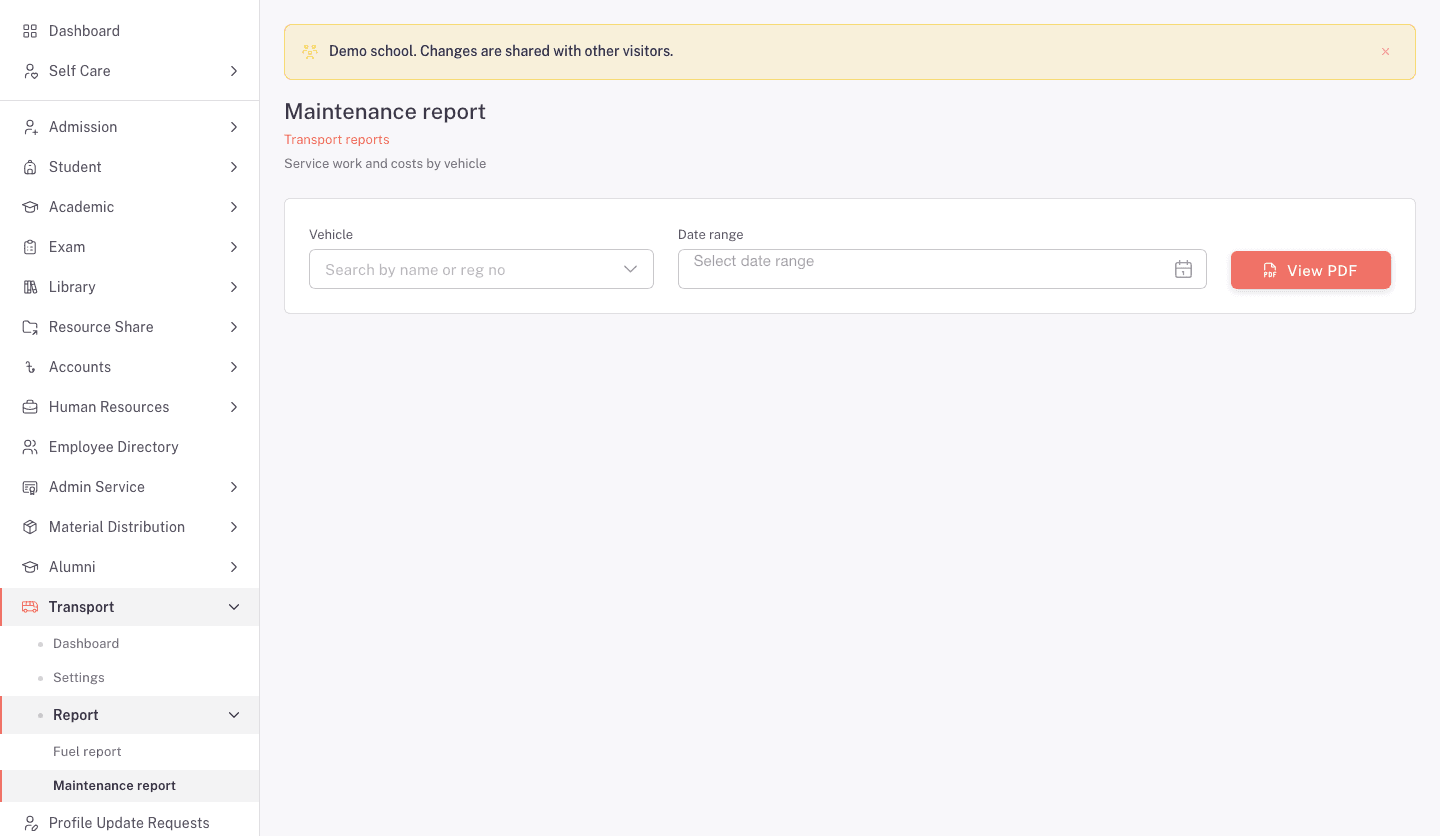Click the Select date range input
1440x836 pixels.
(x=942, y=269)
